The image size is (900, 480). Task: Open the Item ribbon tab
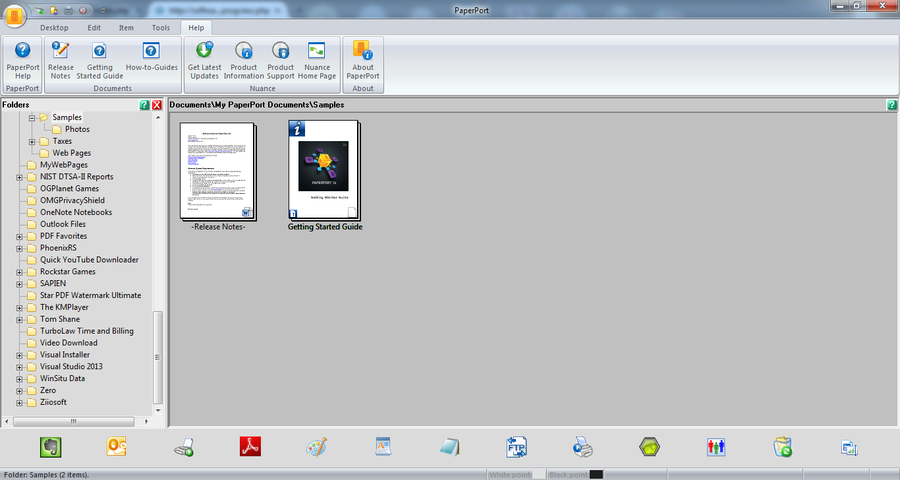(x=126, y=28)
